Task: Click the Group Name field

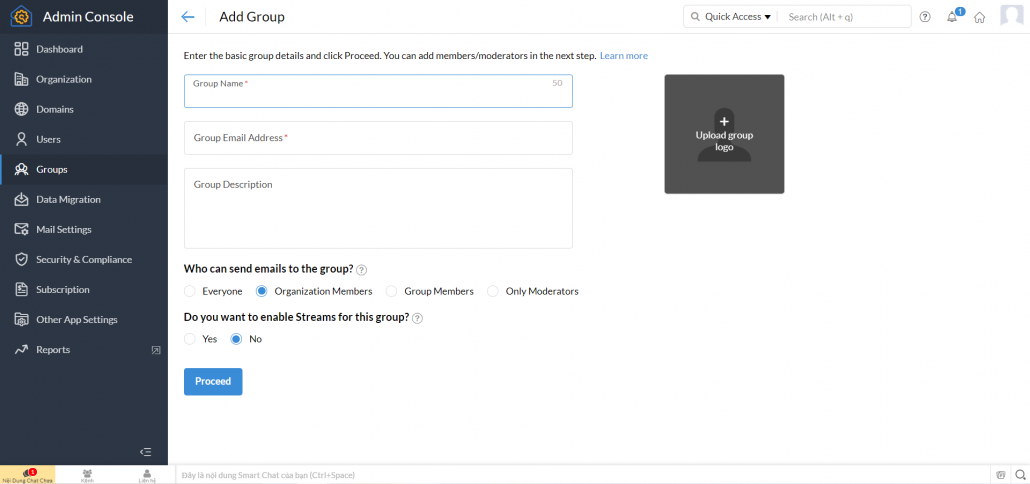Action: point(378,91)
